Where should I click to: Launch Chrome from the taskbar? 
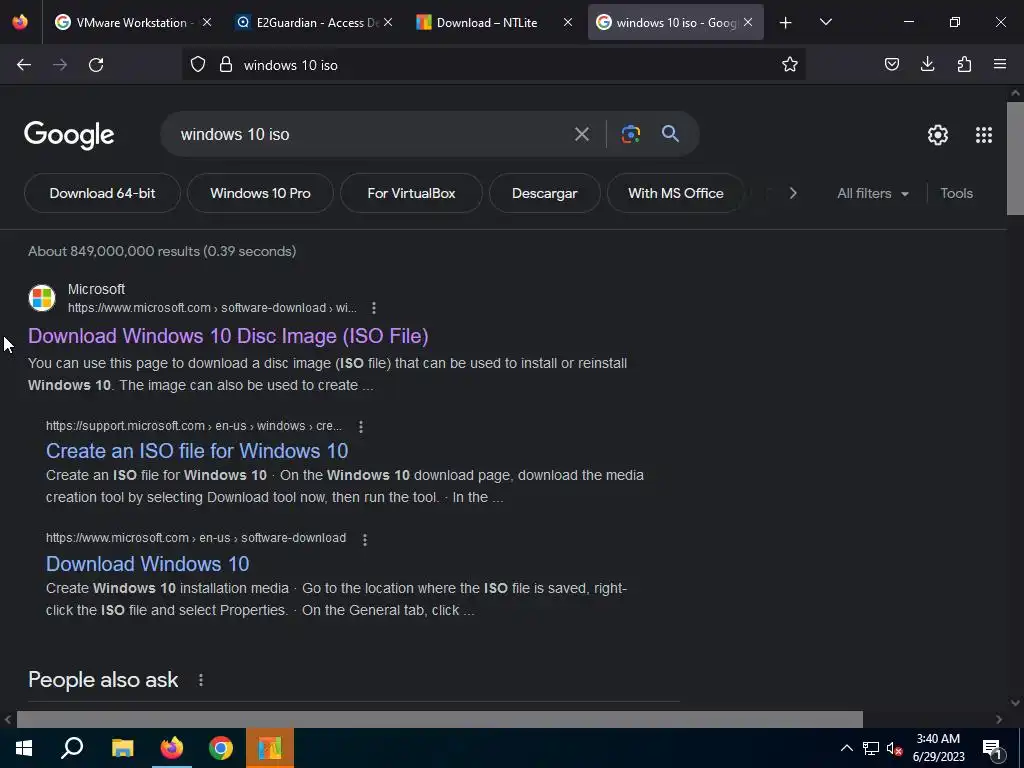(x=221, y=747)
